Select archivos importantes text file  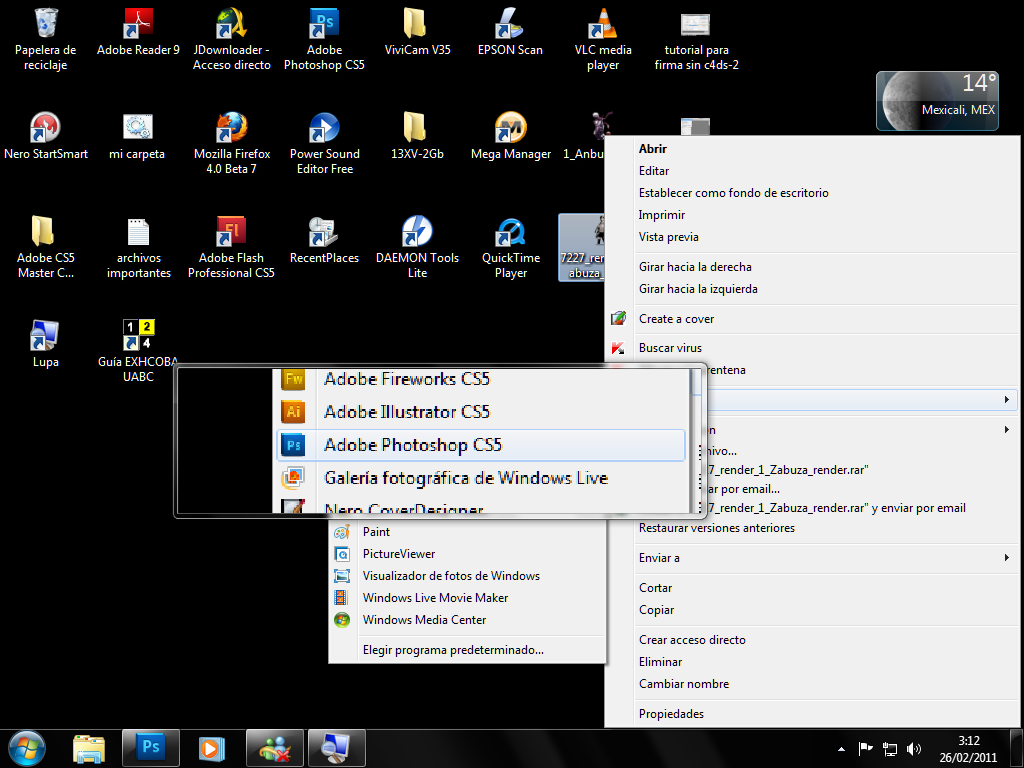(x=138, y=248)
